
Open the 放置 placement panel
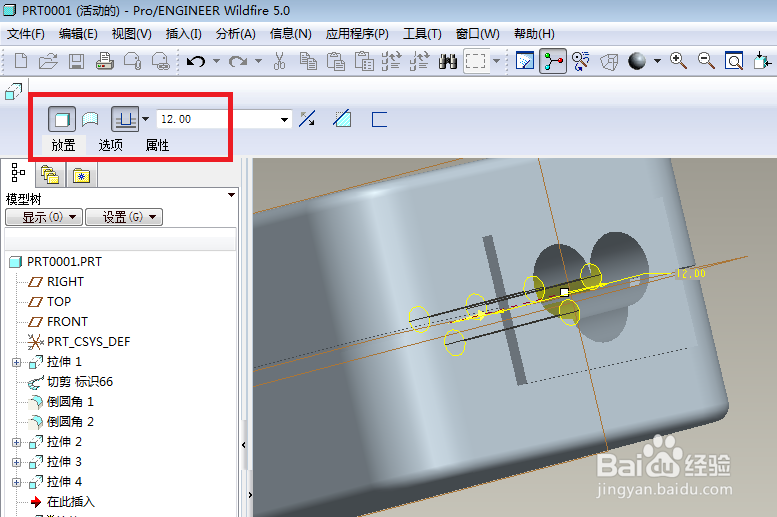(63, 145)
